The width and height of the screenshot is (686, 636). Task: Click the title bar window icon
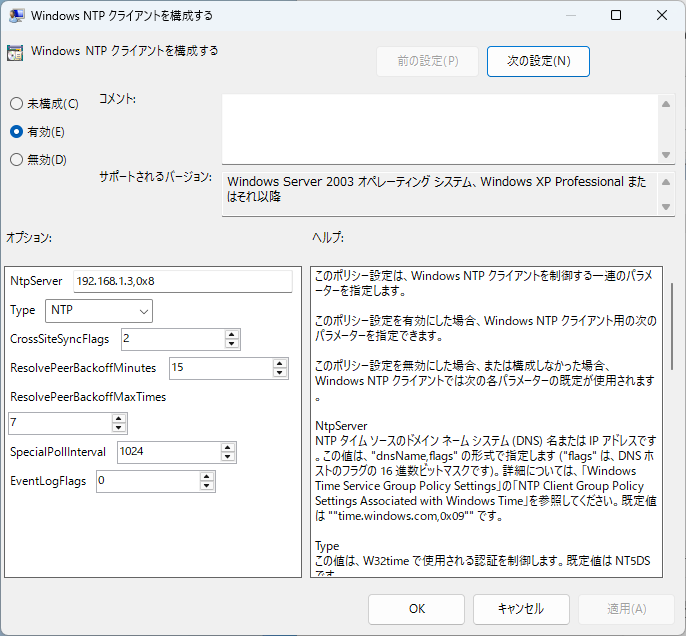click(x=16, y=16)
